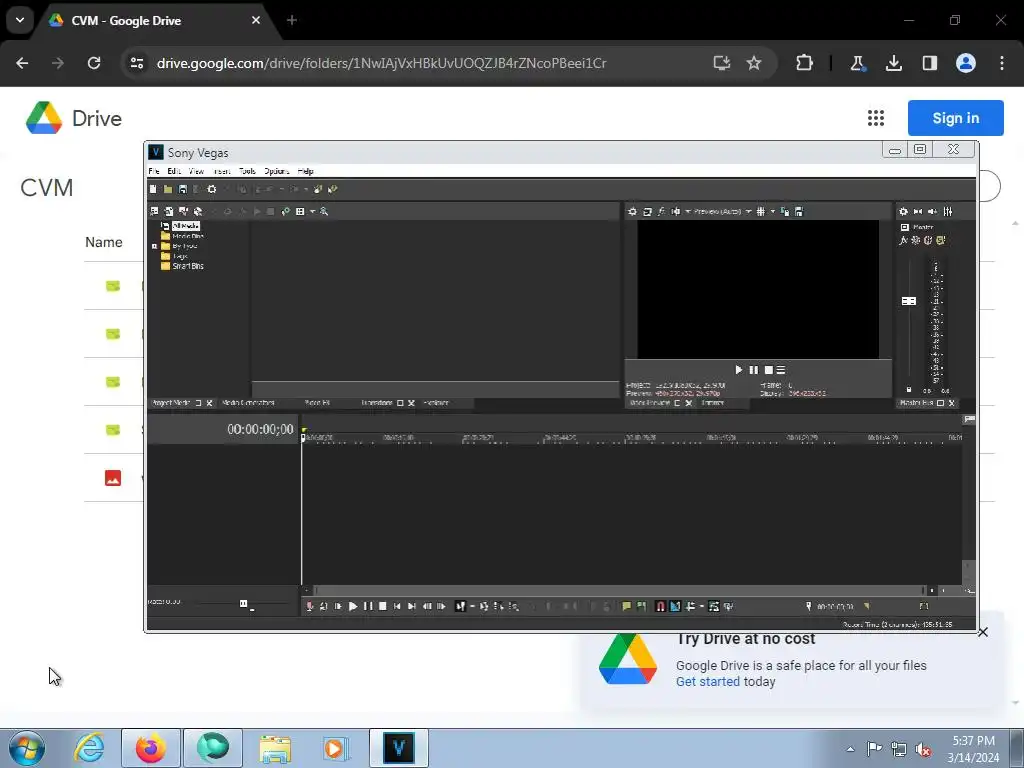Toggle split screen view icon in preview toolbar
1024x768 pixels.
click(x=676, y=212)
